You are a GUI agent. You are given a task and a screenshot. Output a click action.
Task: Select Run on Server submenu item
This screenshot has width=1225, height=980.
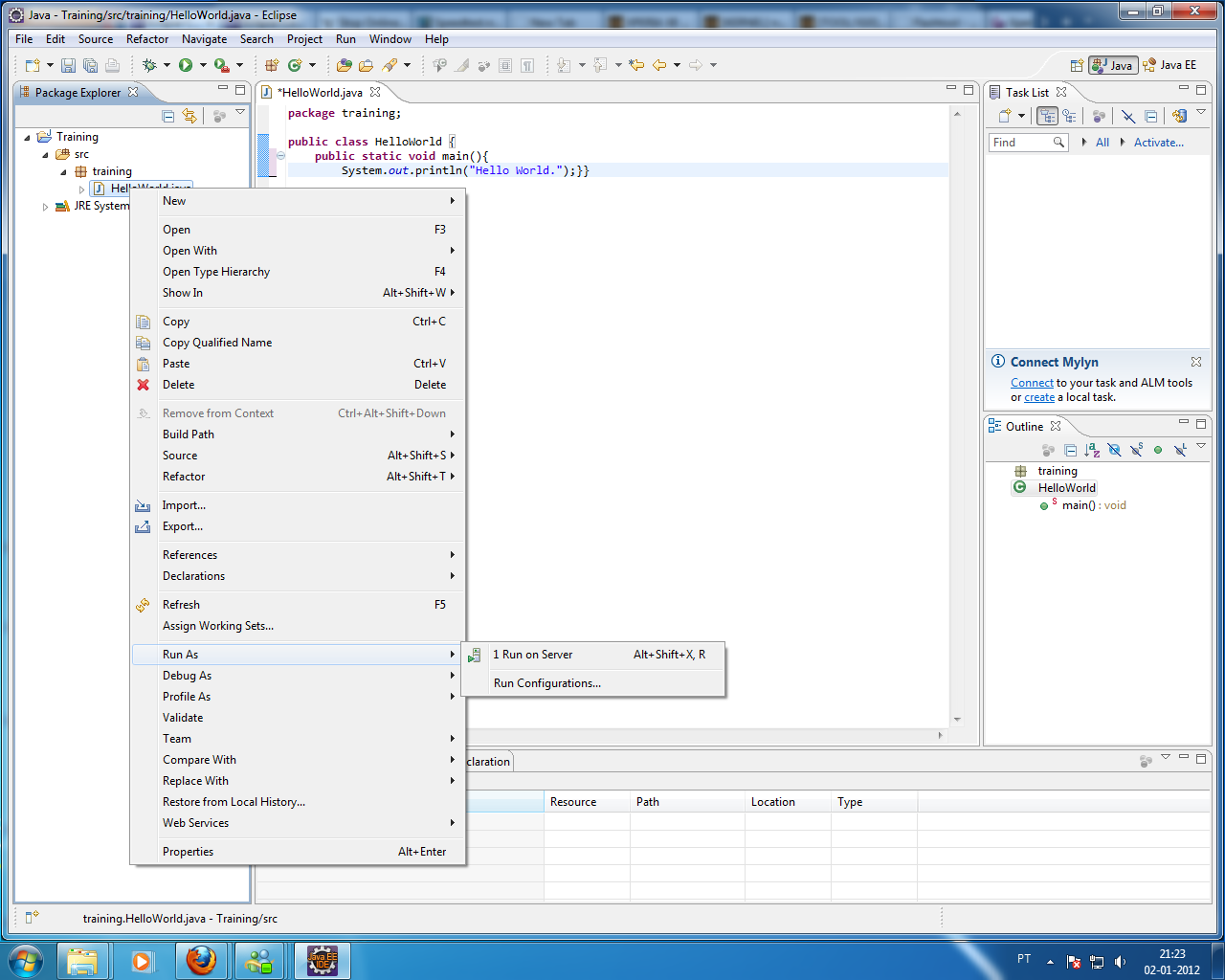592,655
